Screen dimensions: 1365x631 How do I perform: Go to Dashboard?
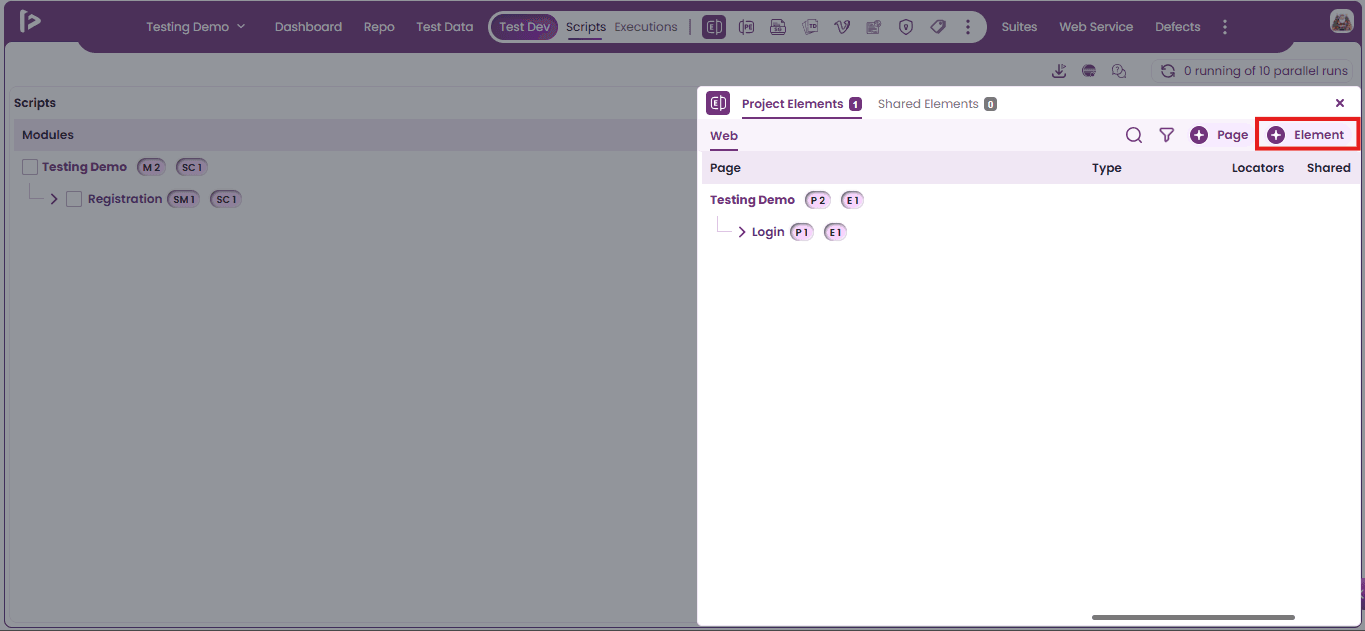click(x=308, y=27)
